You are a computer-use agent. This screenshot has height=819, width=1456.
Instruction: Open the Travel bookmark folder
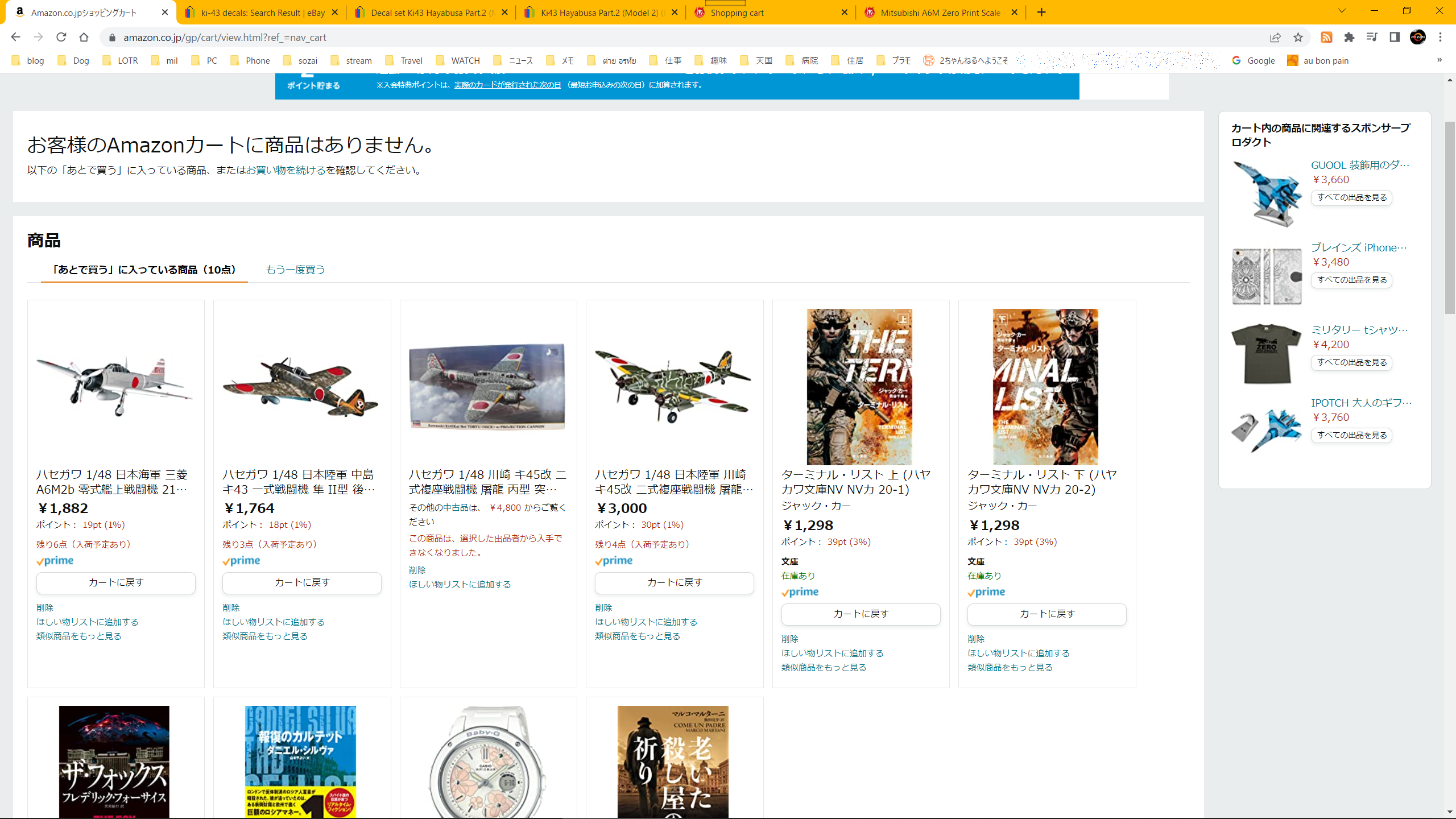(404, 60)
